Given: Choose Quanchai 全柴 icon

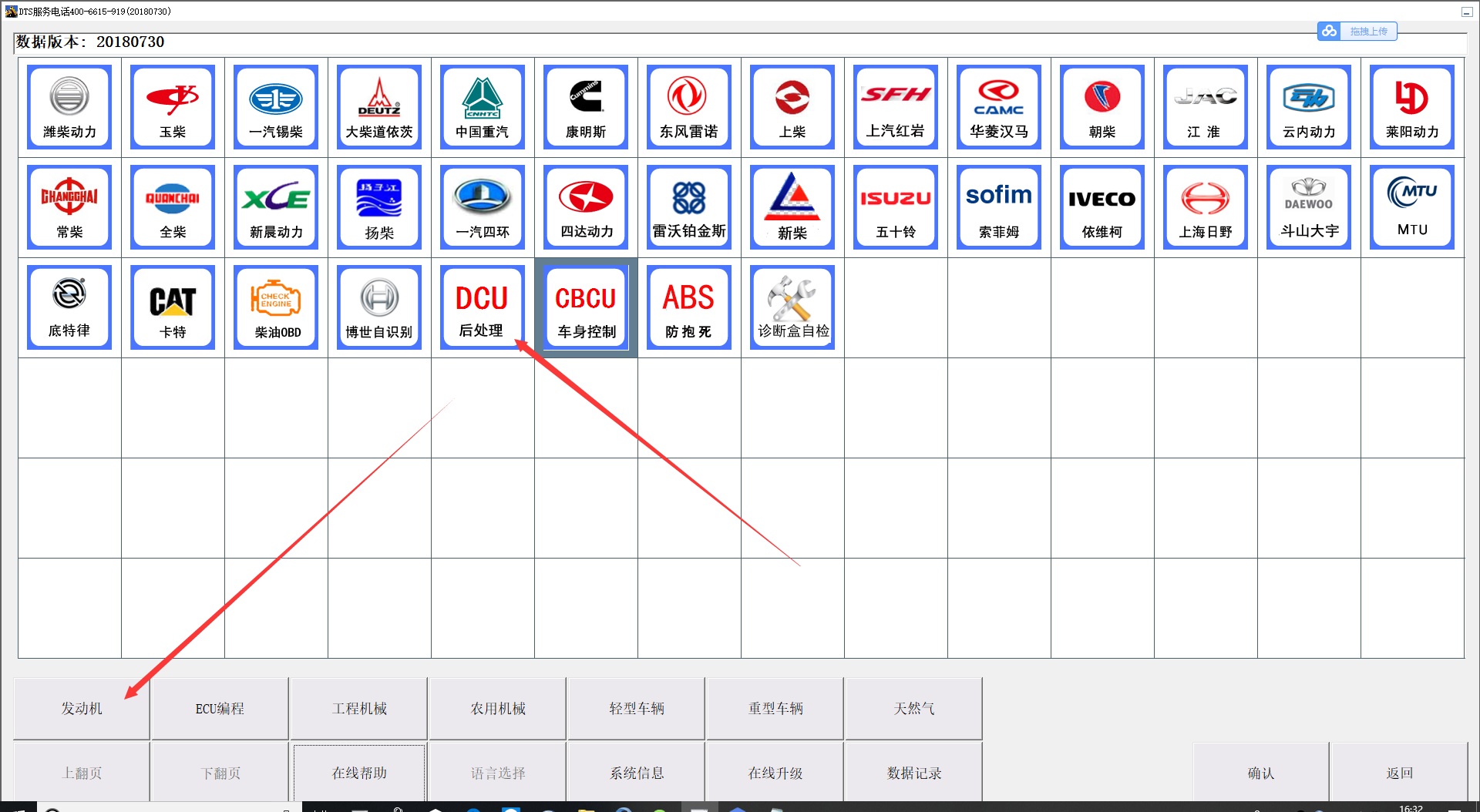Looking at the screenshot, I should (x=173, y=207).
